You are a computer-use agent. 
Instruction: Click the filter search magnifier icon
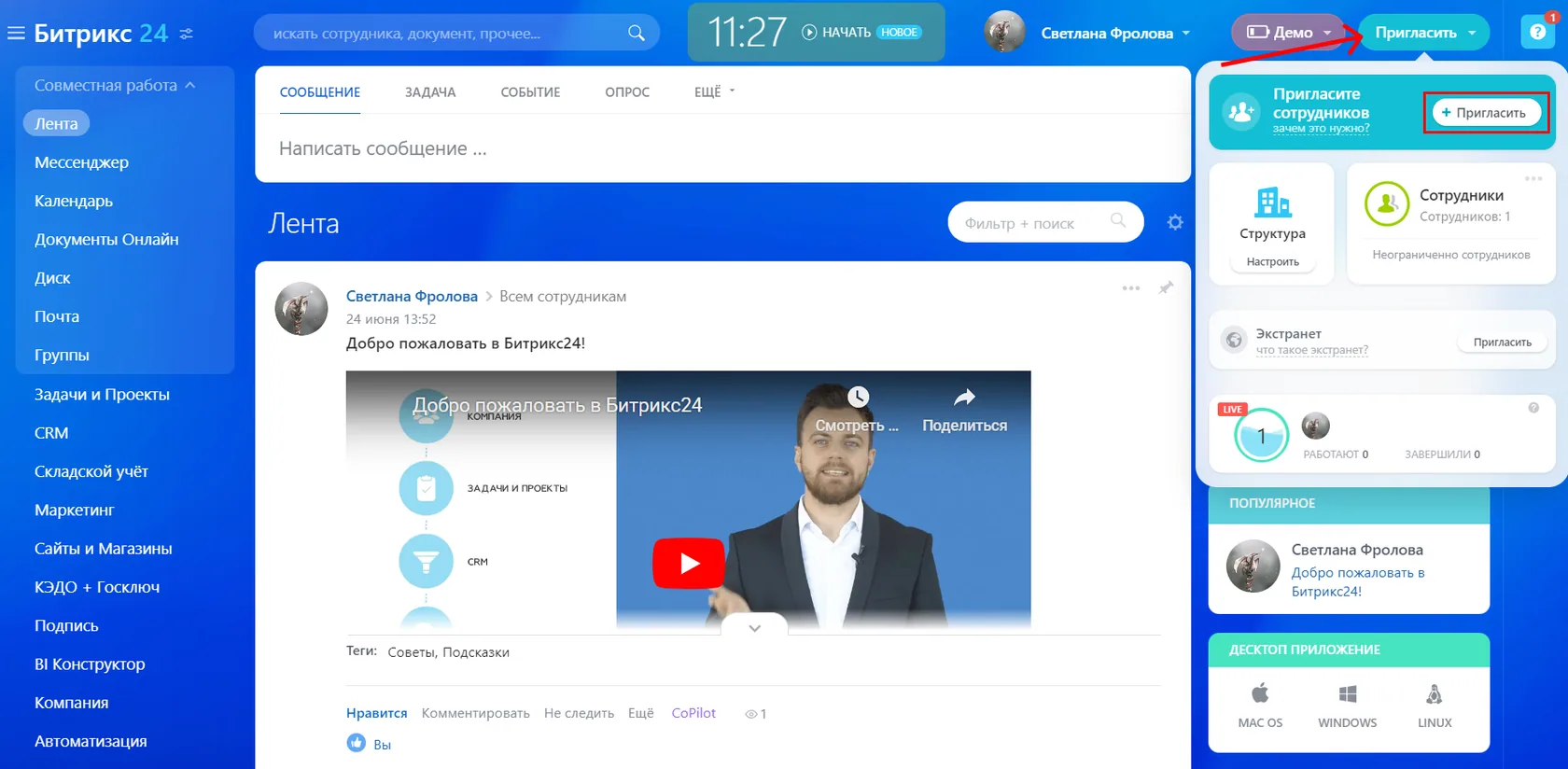(x=1118, y=221)
